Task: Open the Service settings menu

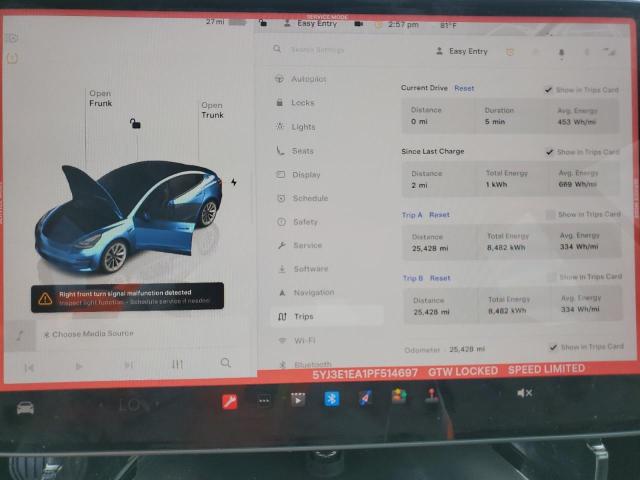Action: [300, 245]
